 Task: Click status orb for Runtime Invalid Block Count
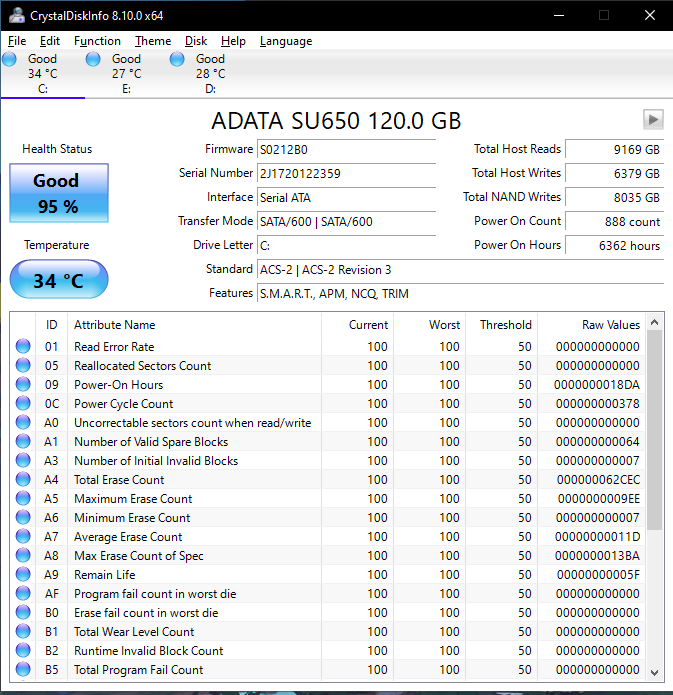[23, 651]
